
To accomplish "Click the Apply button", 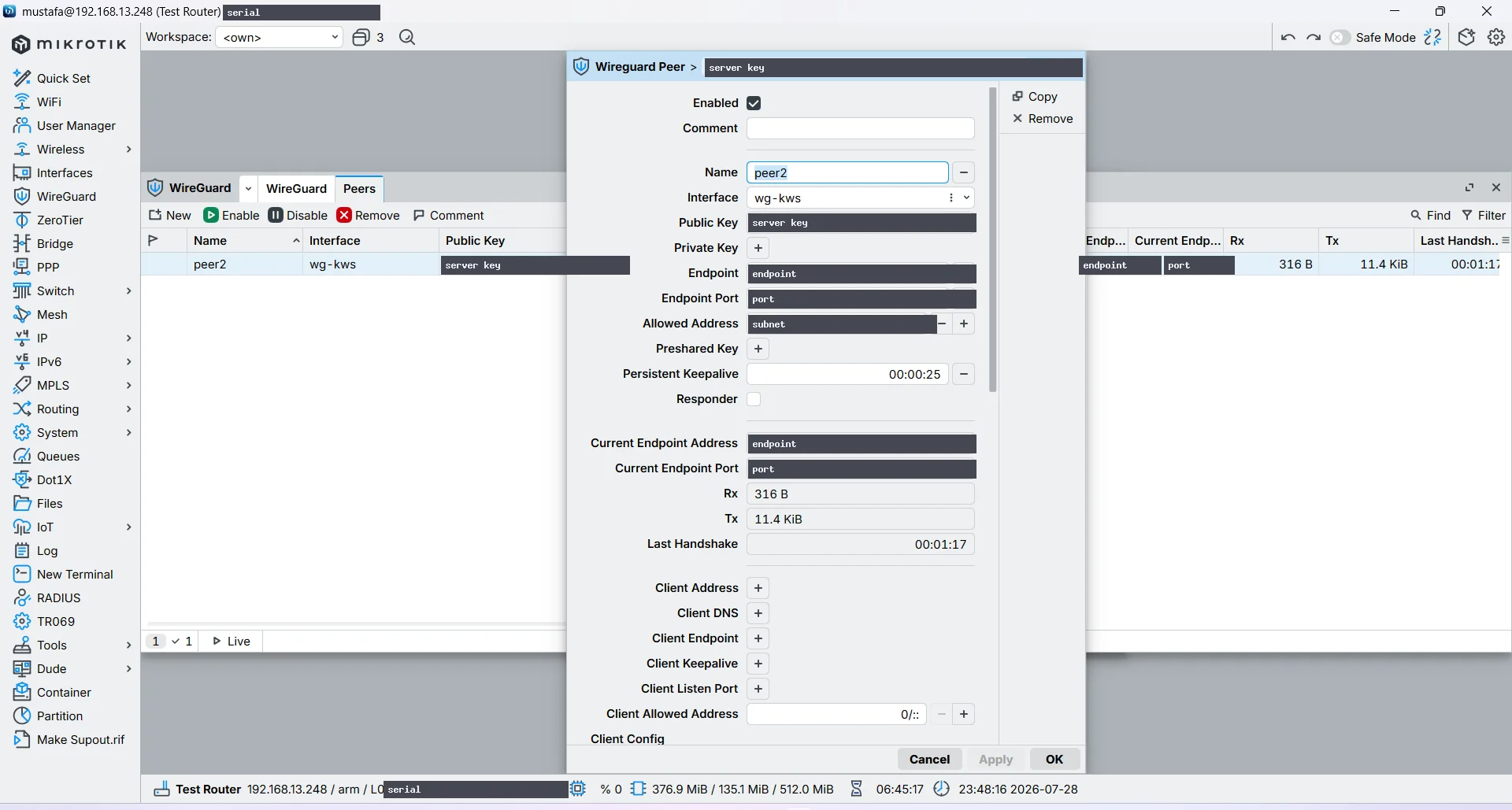I will point(995,759).
